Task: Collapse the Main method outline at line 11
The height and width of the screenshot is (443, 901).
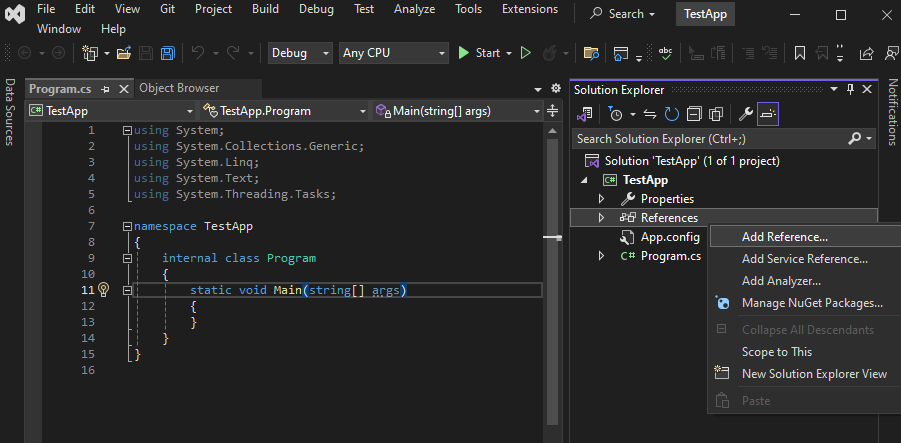Action: coord(128,291)
